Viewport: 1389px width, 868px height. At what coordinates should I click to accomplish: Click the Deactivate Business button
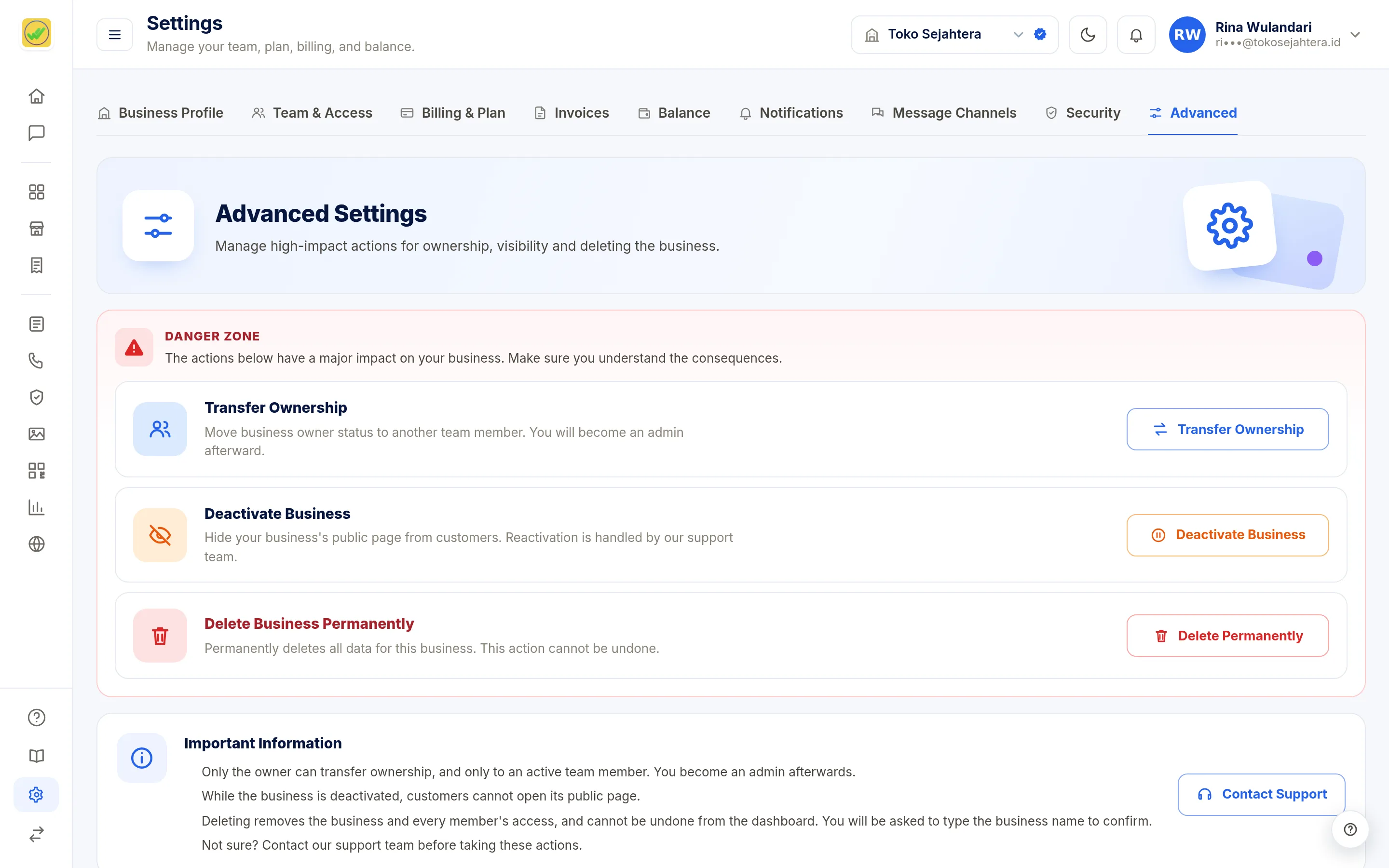pyautogui.click(x=1227, y=535)
